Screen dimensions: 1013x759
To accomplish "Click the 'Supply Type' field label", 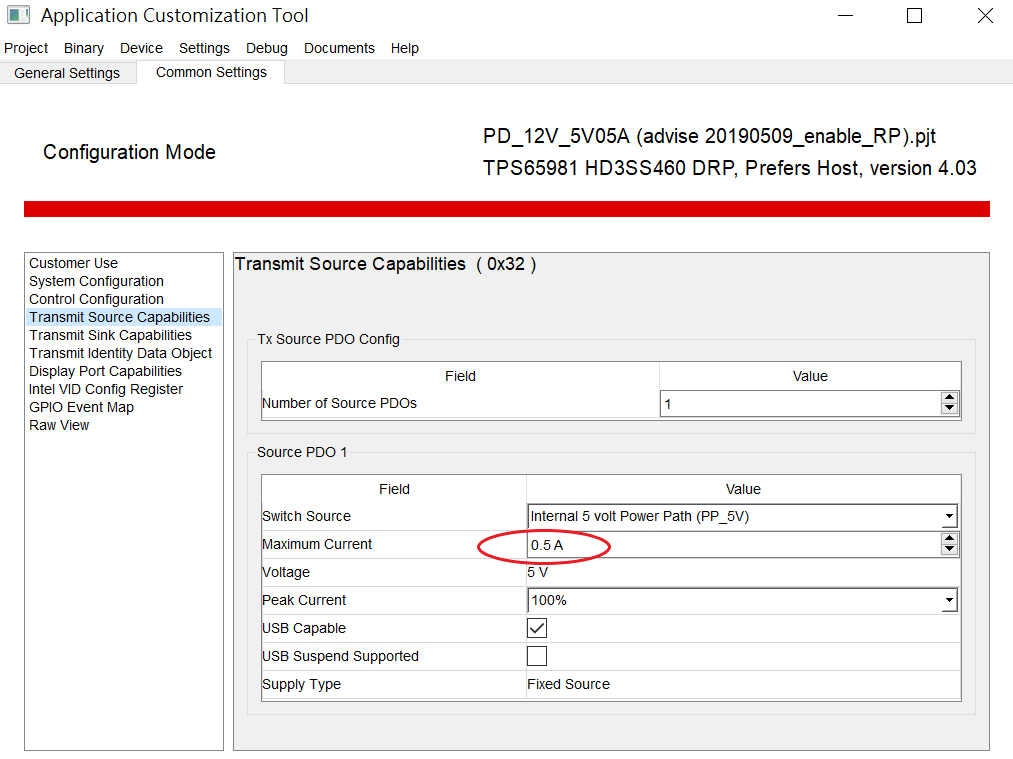I will tap(301, 684).
